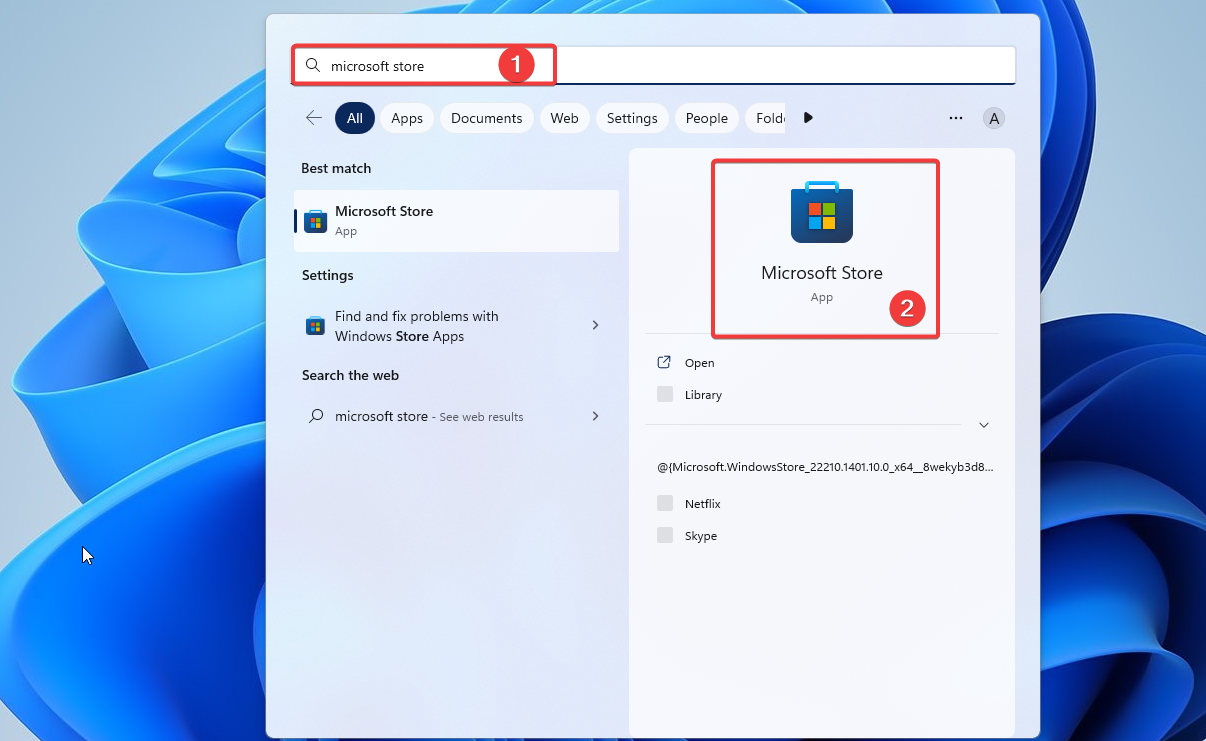1206x741 pixels.
Task: Open the Skype entry
Action: coord(822,536)
